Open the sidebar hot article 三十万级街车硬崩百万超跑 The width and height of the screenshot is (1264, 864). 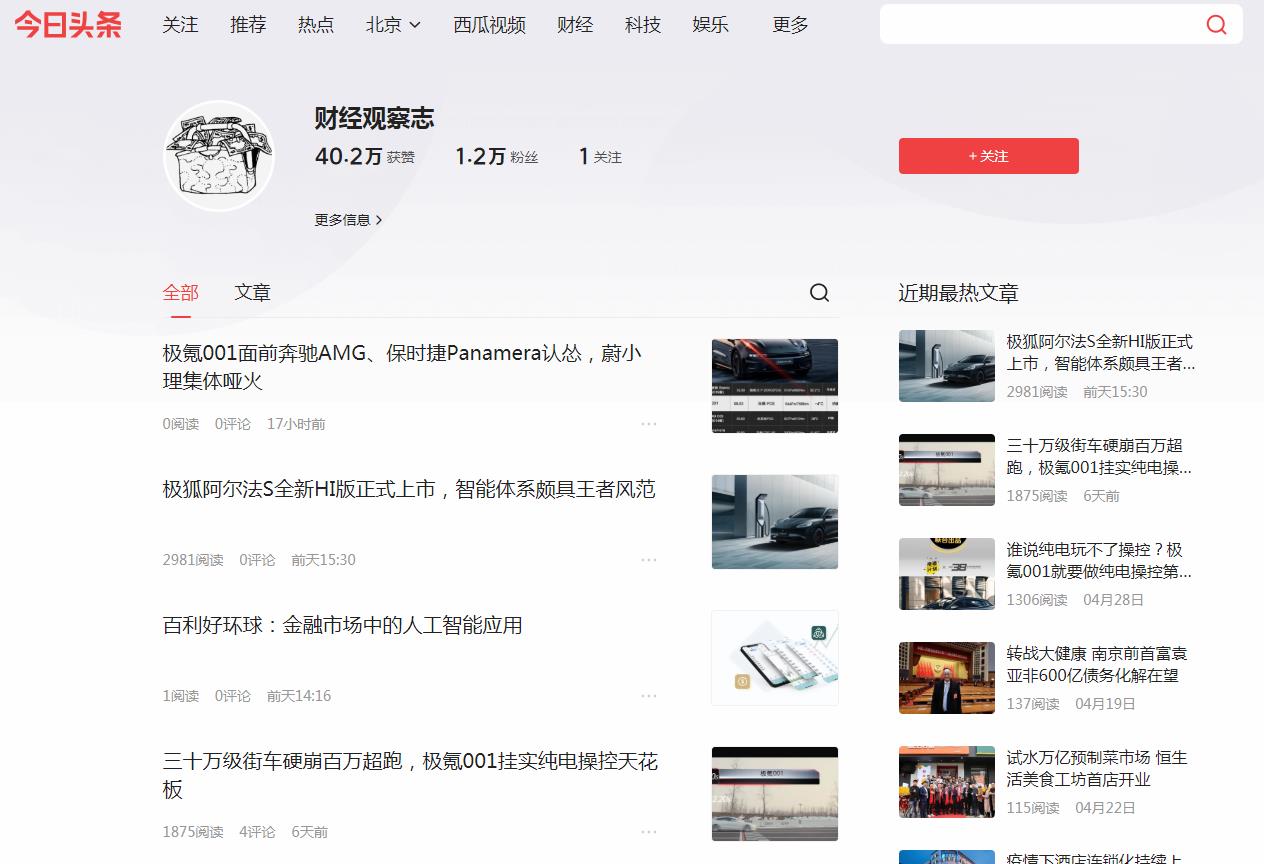1099,457
